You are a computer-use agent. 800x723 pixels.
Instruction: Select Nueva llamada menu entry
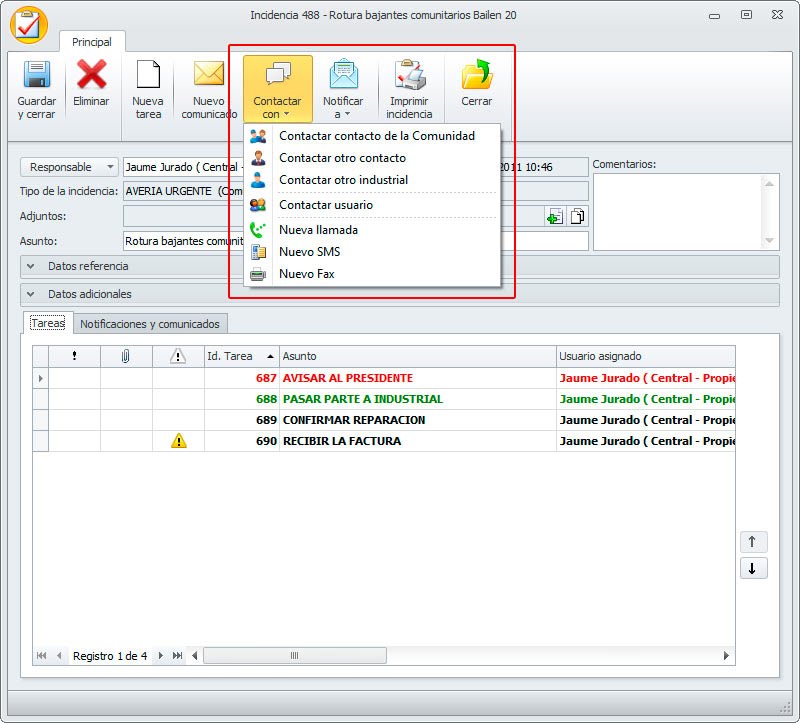[x=318, y=230]
